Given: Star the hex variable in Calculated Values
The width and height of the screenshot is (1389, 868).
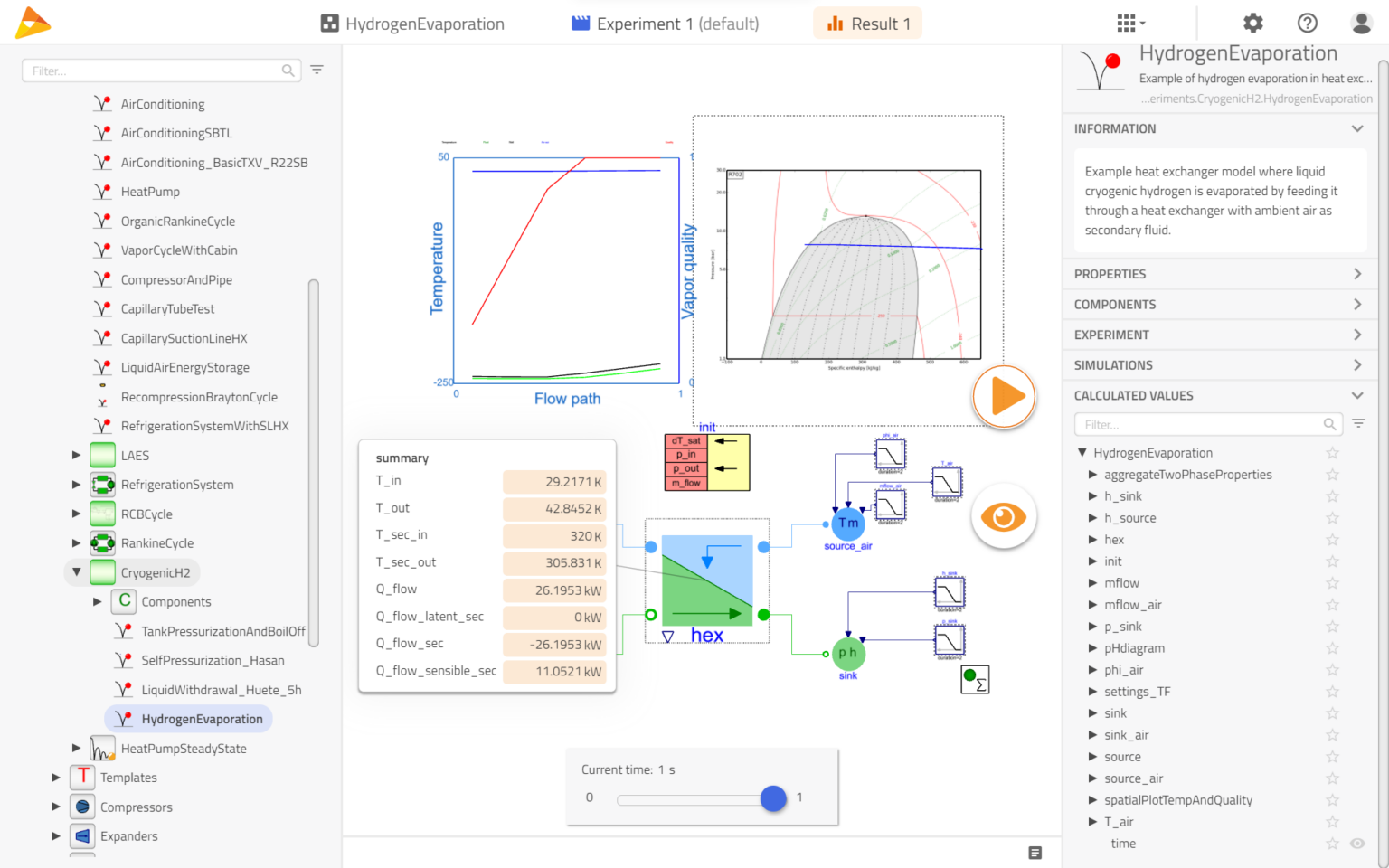Looking at the screenshot, I should [x=1332, y=539].
